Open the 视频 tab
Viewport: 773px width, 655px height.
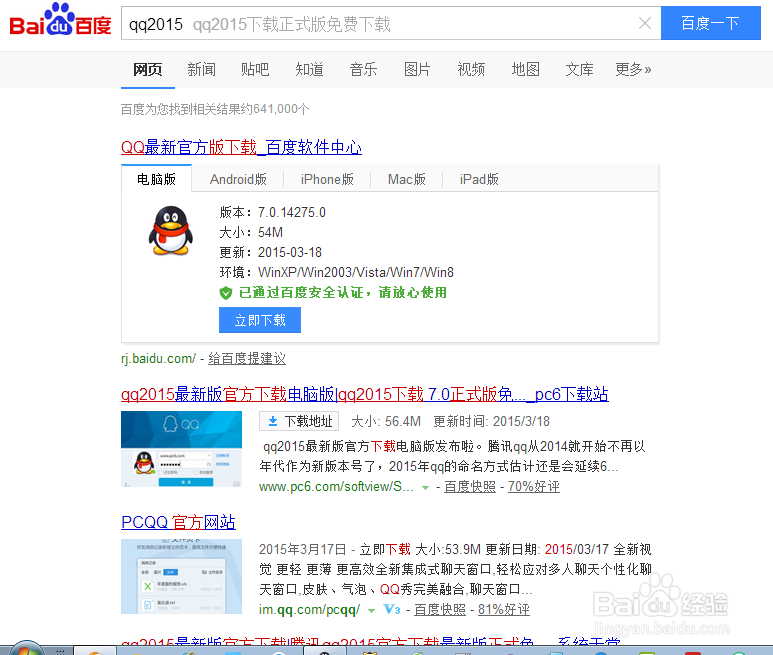coord(471,69)
